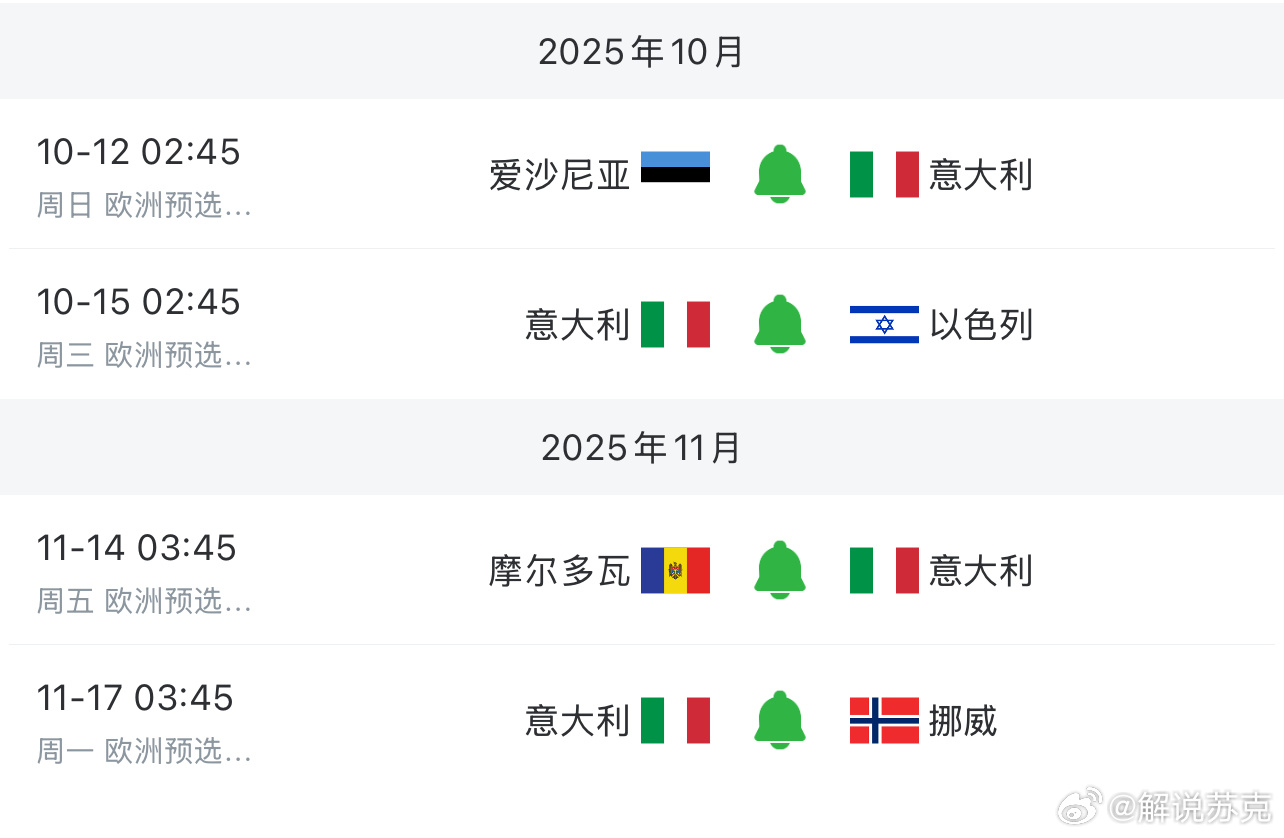
Task: Open team 以色列 name link
Action: coord(981,325)
